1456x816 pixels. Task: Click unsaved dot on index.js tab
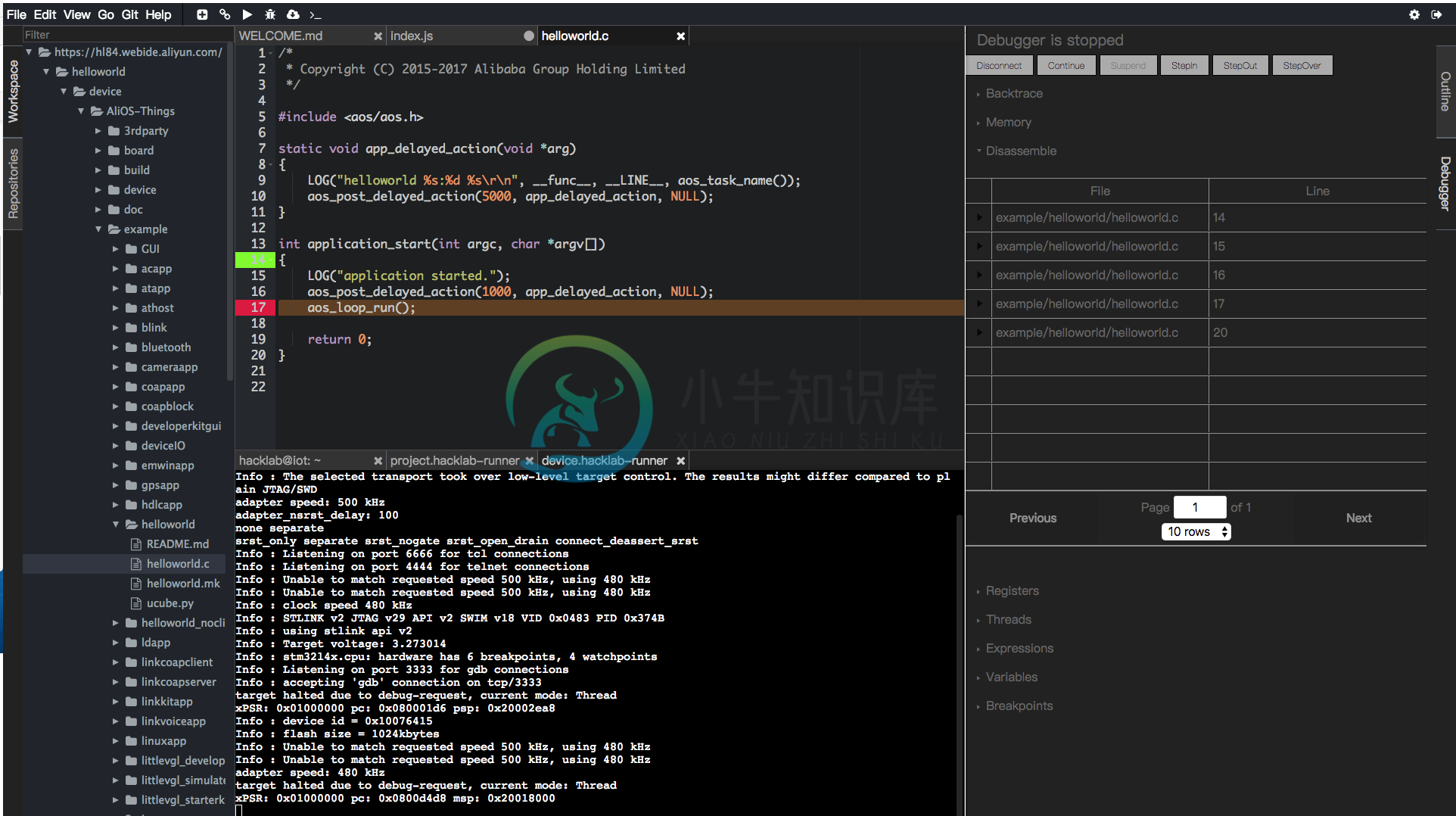[x=529, y=36]
